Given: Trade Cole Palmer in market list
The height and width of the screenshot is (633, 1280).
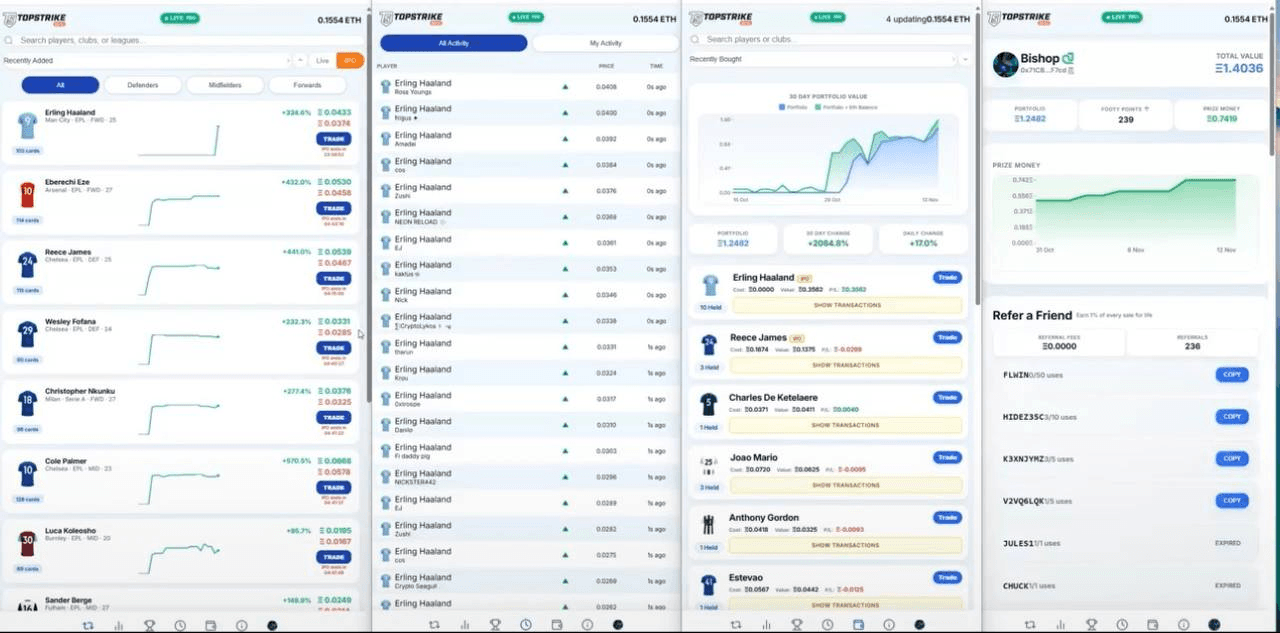Looking at the screenshot, I should click(333, 488).
